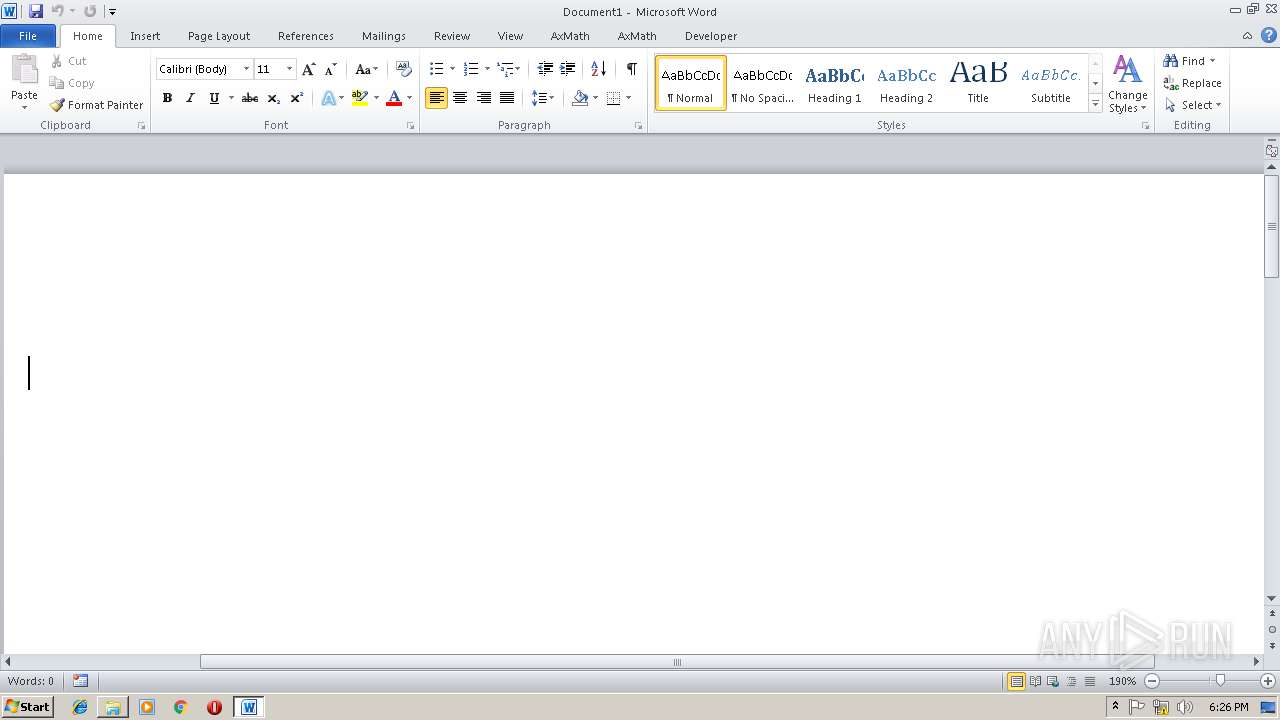Switch to the Insert tab

(145, 36)
